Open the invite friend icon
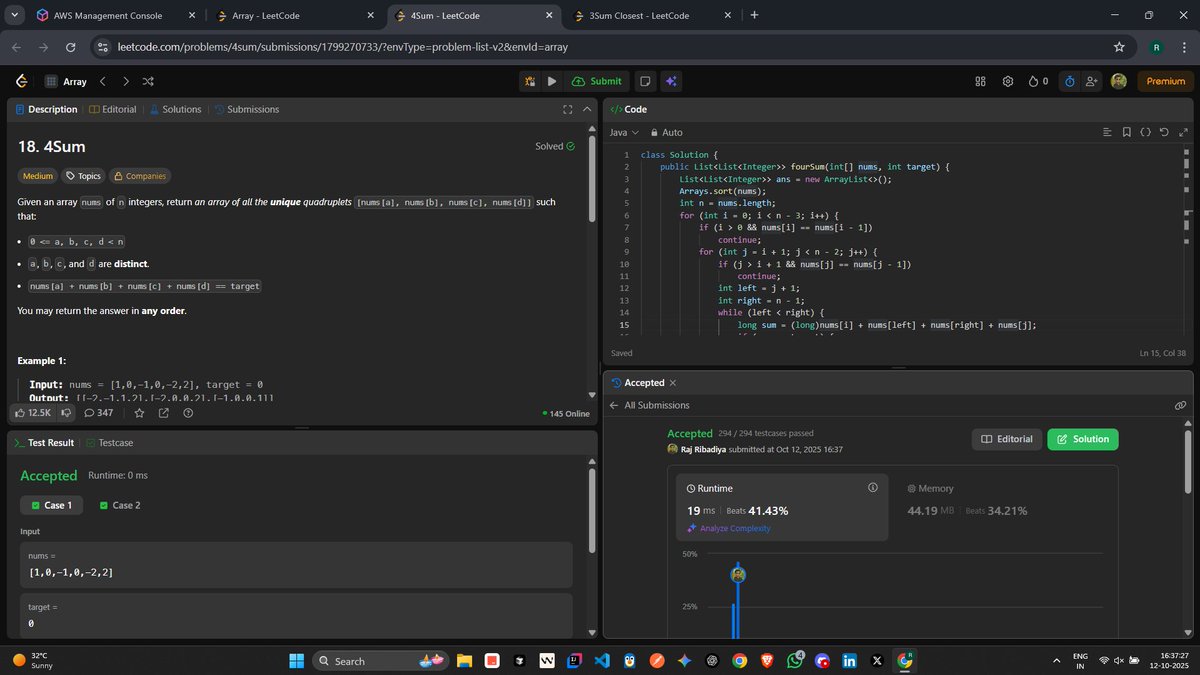The width and height of the screenshot is (1200, 675). [1091, 81]
